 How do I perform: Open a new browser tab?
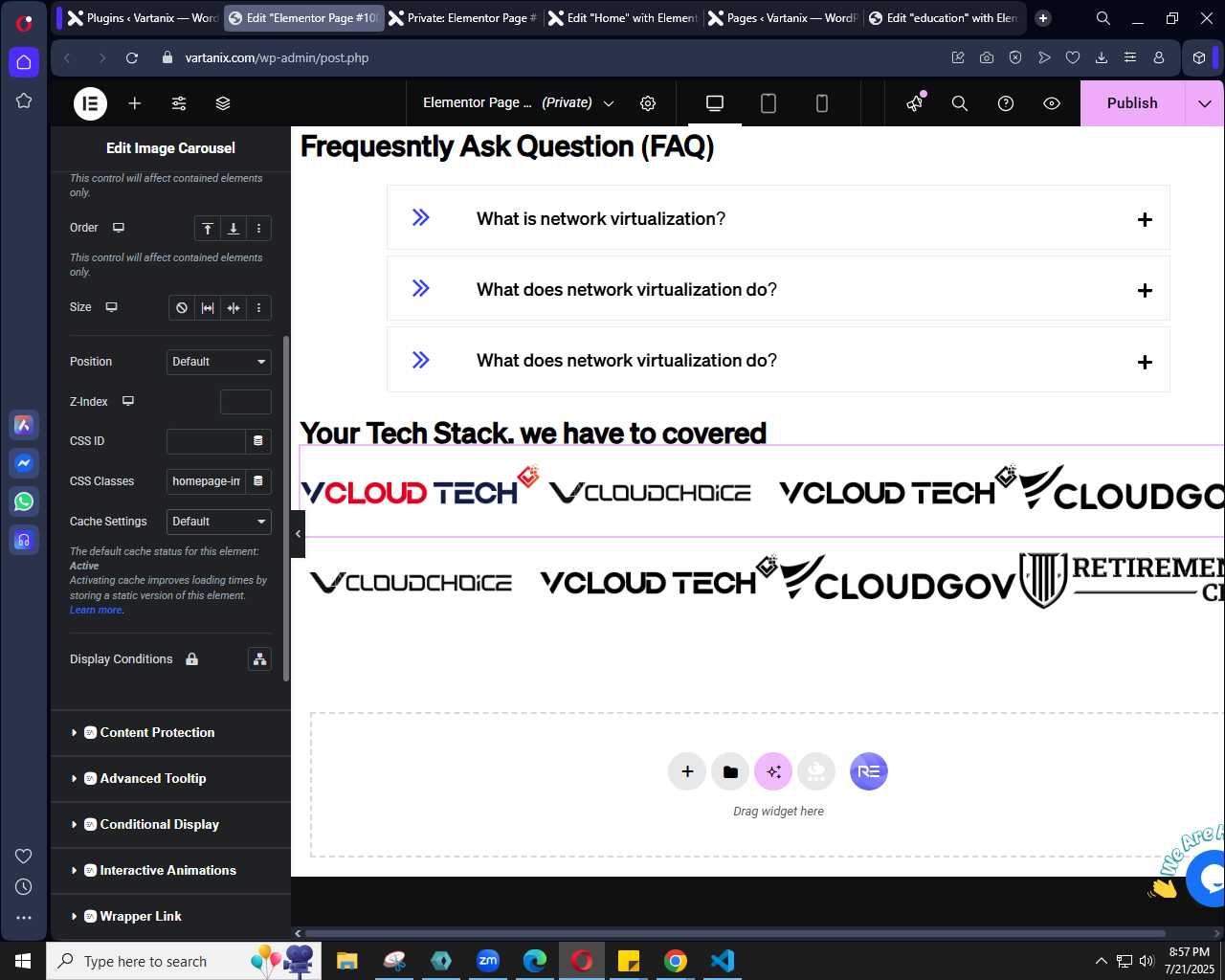point(1043,18)
